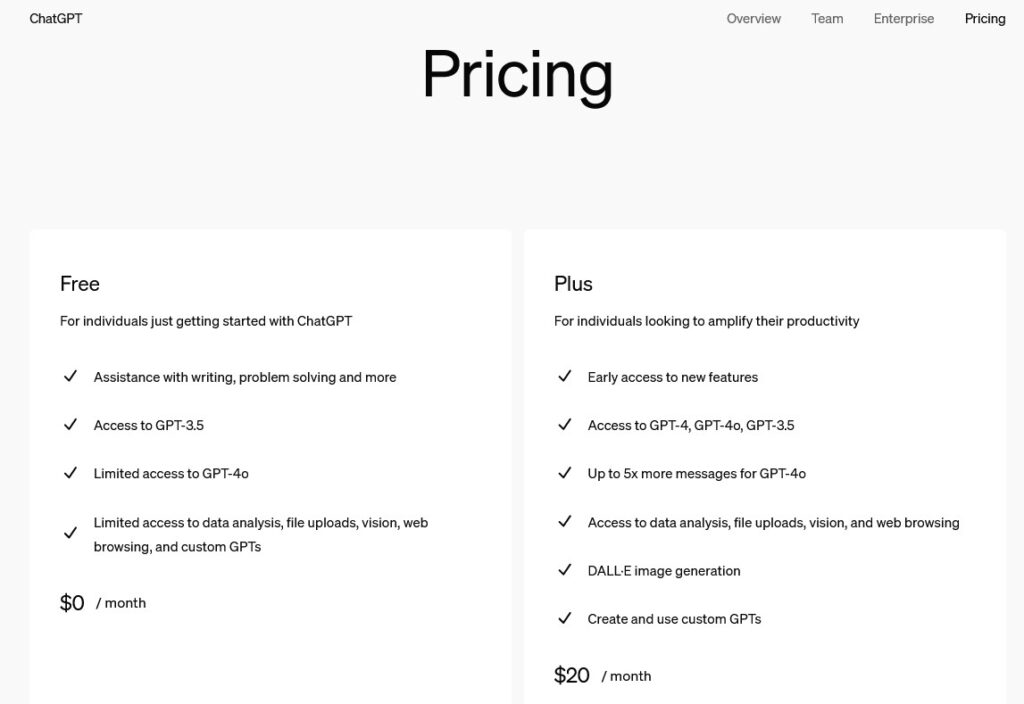Click the checkmark next to 'Limited access to GPT-4o'
This screenshot has height=704, width=1024.
70,473
